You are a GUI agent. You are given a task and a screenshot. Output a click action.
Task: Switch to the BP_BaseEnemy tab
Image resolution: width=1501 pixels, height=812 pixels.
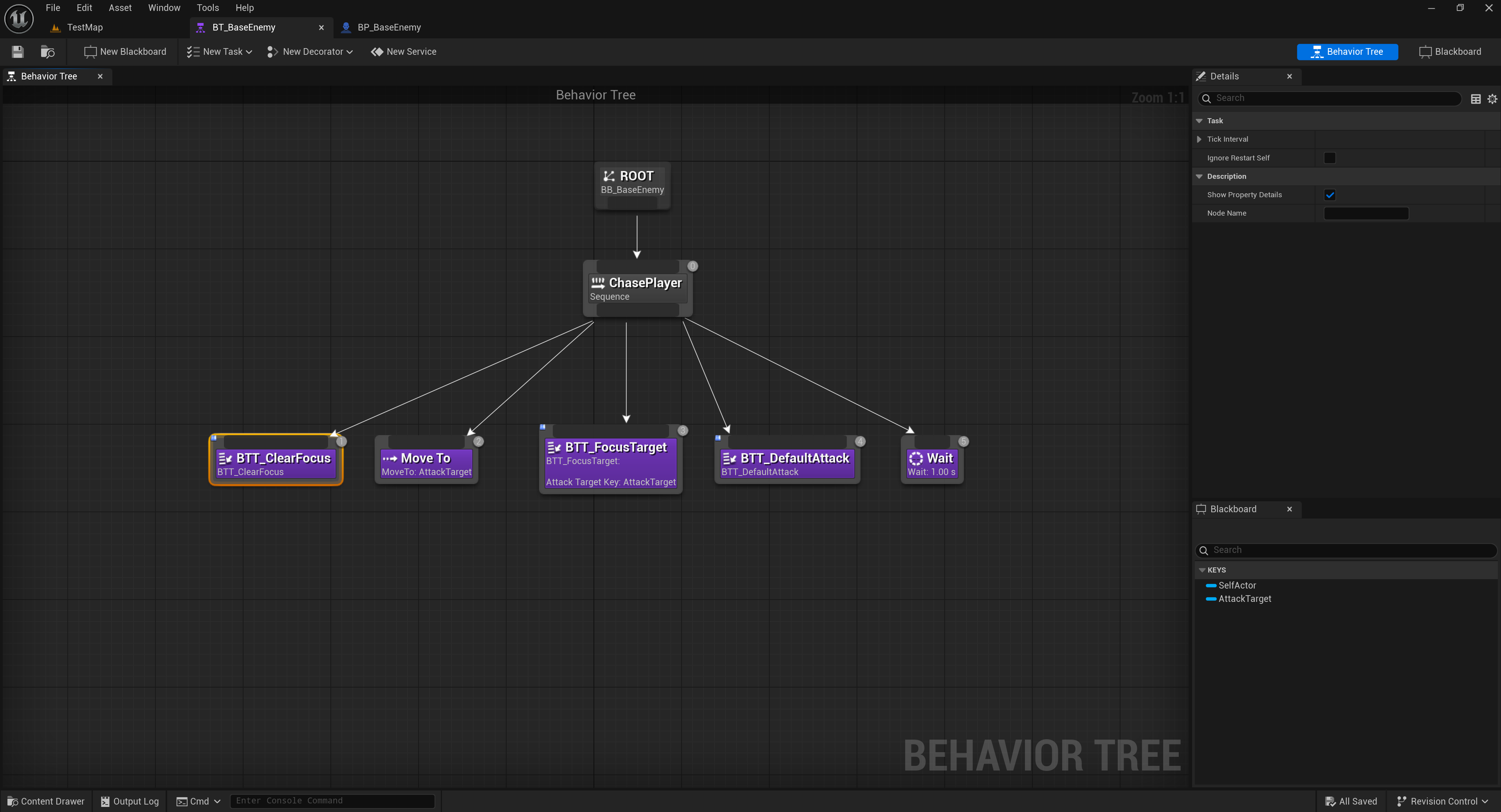389,27
